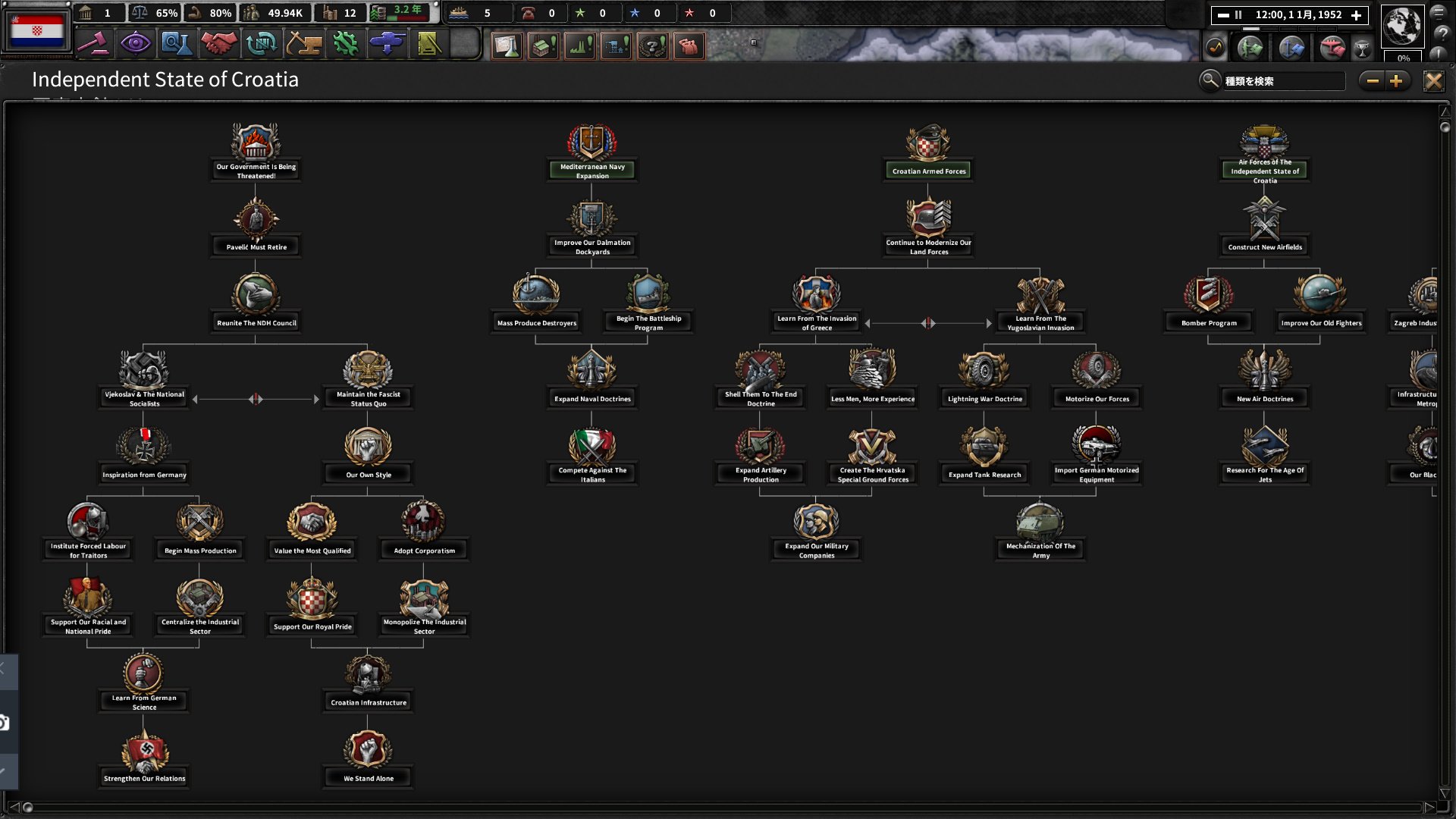Click the free research slot alert
Image resolution: width=1456 pixels, height=819 pixels.
[507, 46]
